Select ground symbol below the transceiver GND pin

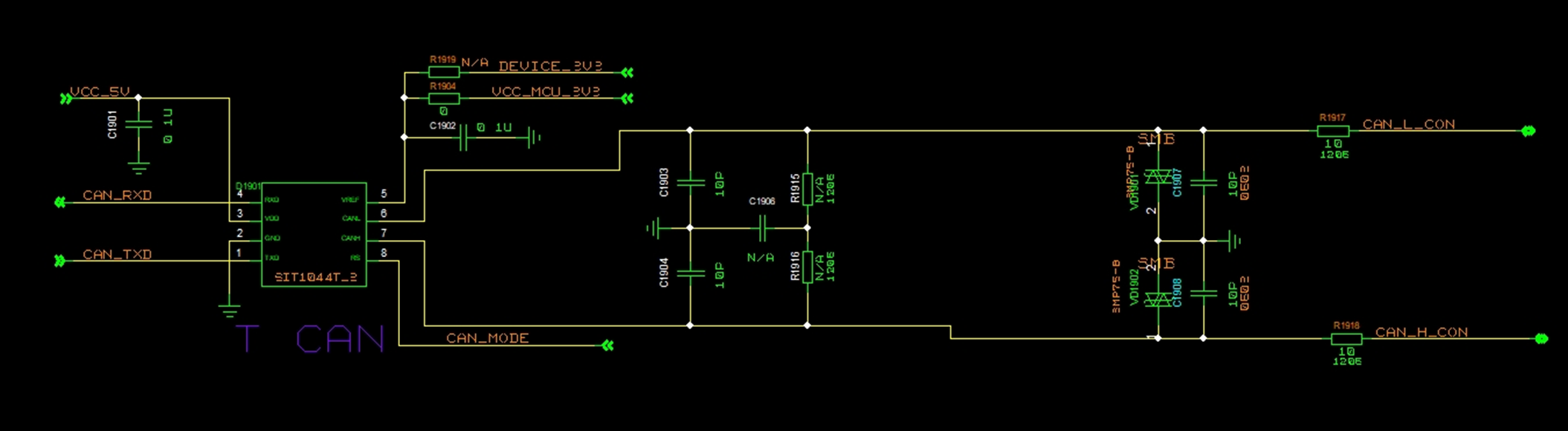230,311
